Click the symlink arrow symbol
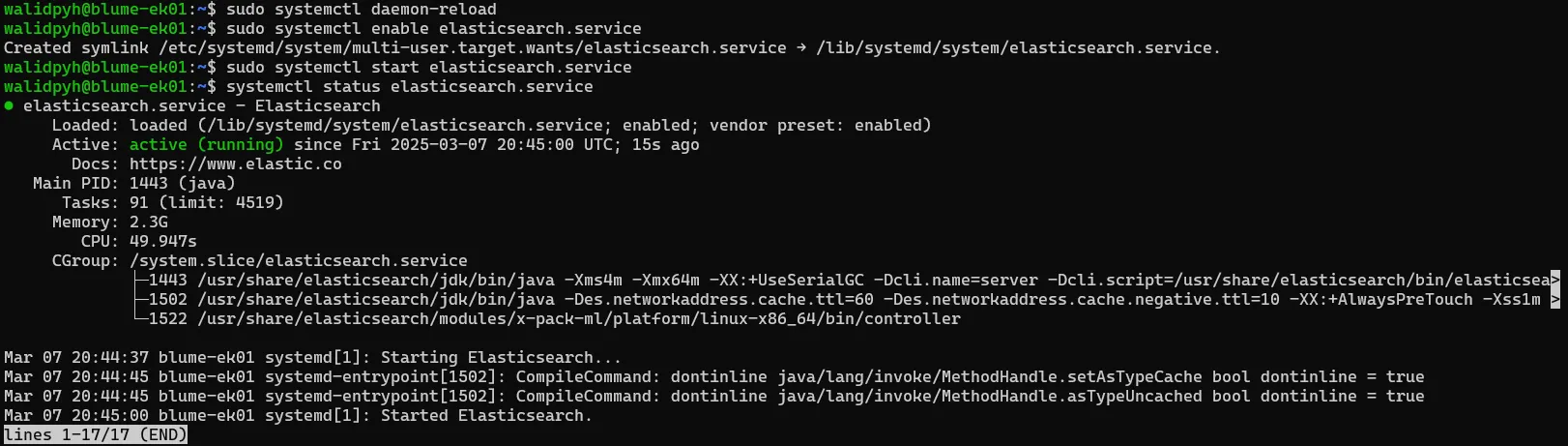Screen dimensions: 1568x446 coord(801,47)
